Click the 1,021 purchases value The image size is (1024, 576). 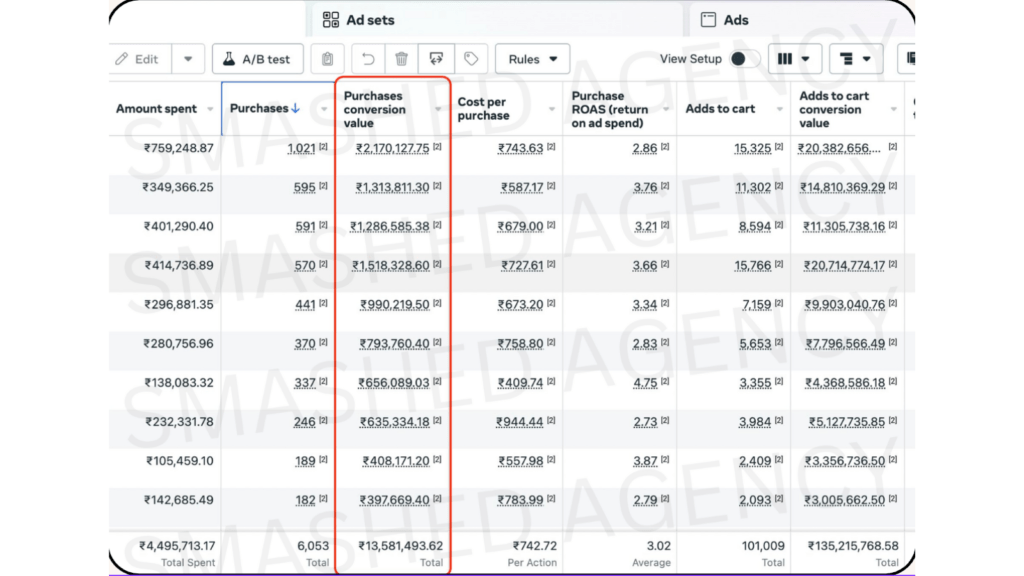coord(301,148)
